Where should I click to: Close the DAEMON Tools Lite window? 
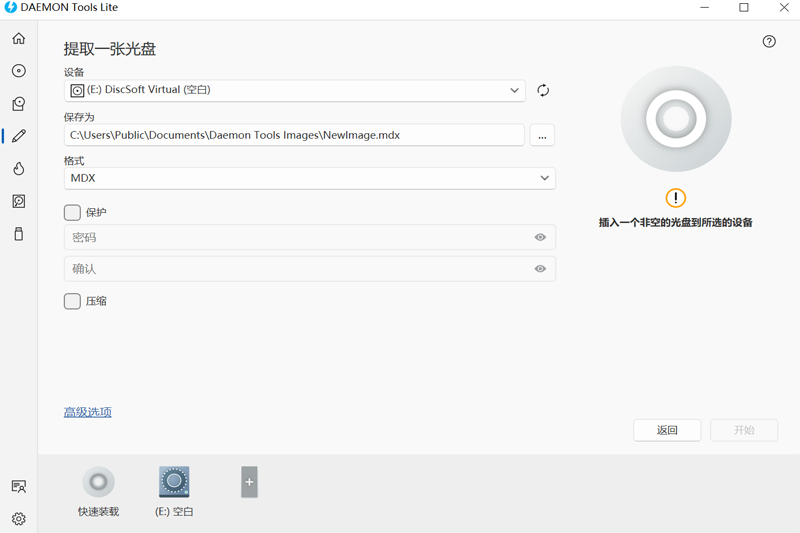point(784,7)
